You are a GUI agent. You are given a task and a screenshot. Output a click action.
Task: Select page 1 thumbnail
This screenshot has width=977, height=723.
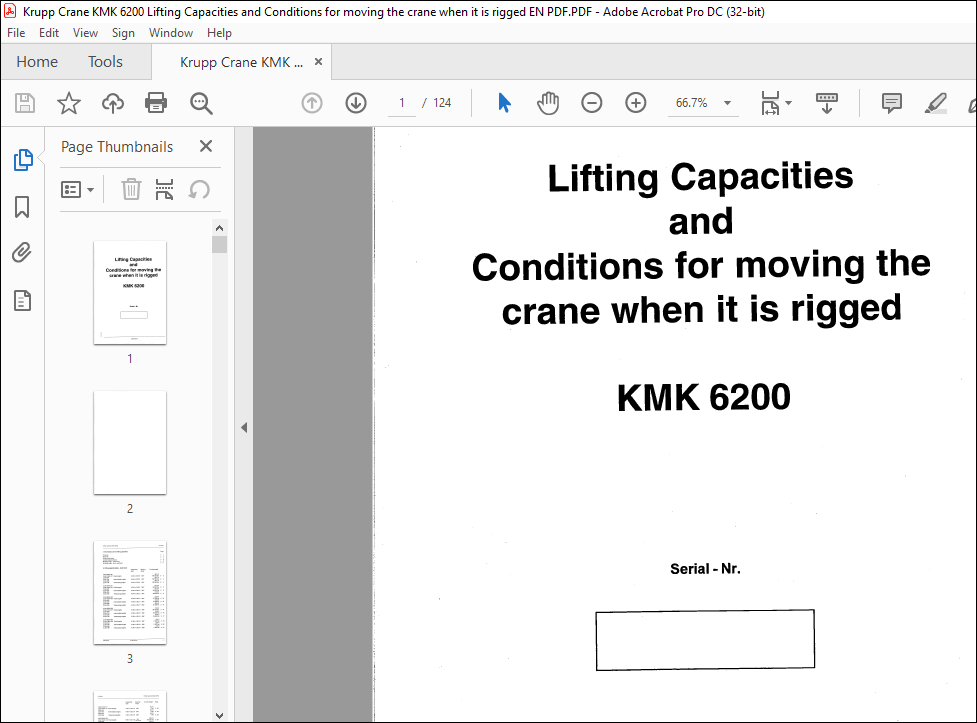130,292
